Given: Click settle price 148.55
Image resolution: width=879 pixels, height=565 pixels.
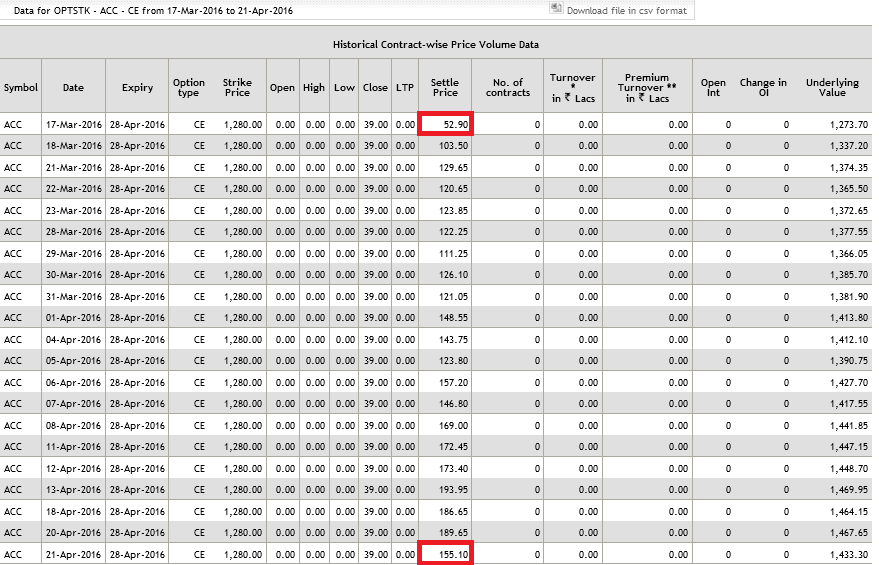Looking at the screenshot, I should 454,318.
